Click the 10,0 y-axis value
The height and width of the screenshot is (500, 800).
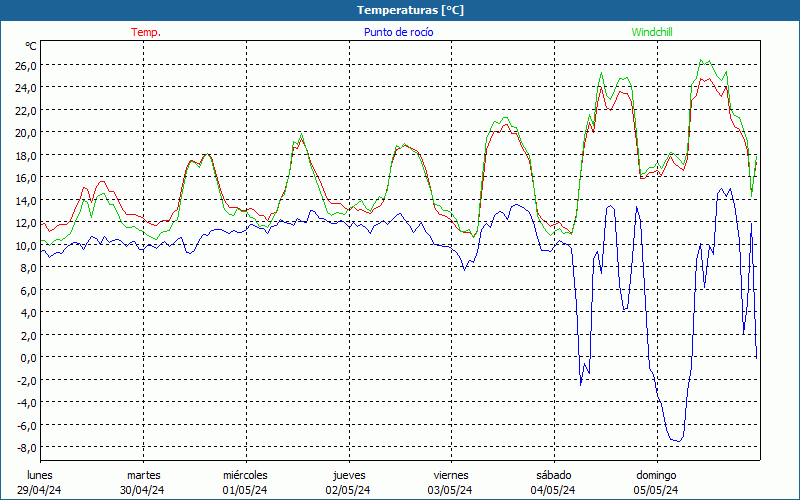coord(27,245)
